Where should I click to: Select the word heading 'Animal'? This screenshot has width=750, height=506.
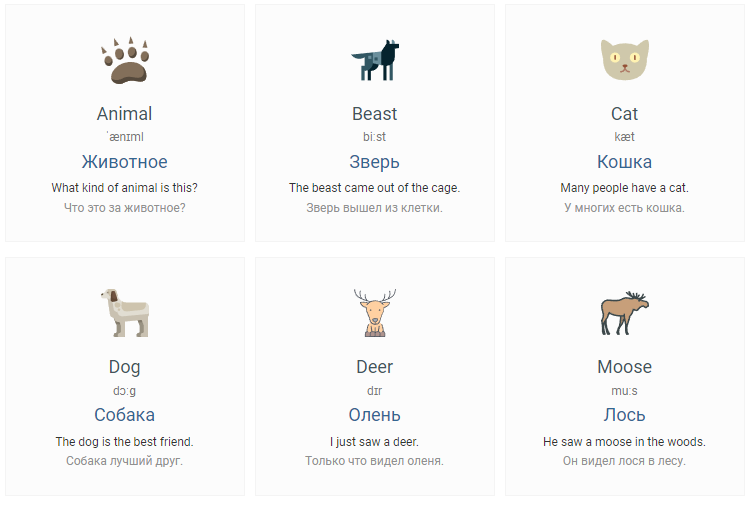click(x=124, y=114)
